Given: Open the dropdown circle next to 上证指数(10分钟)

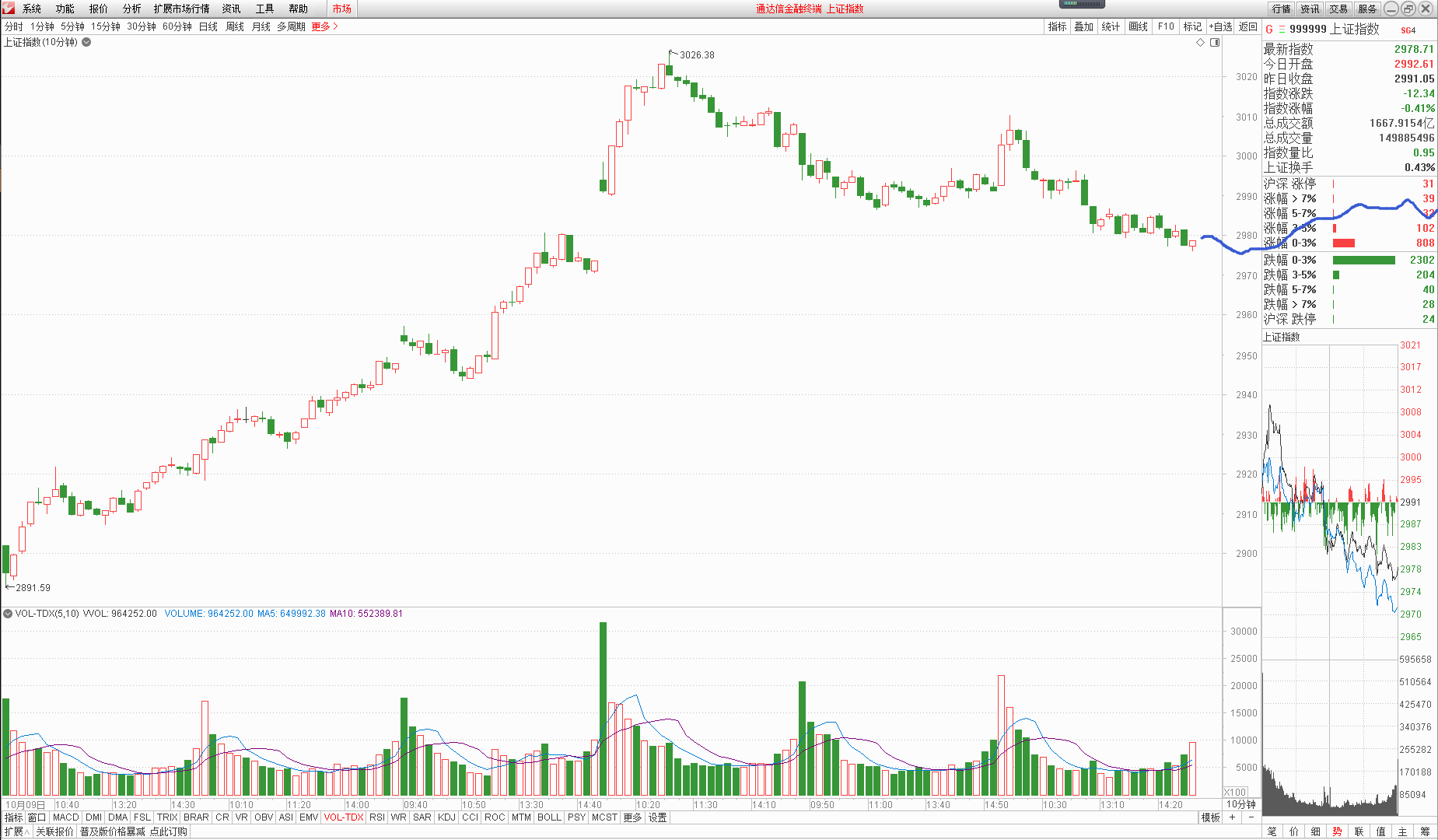Looking at the screenshot, I should pyautogui.click(x=86, y=43).
